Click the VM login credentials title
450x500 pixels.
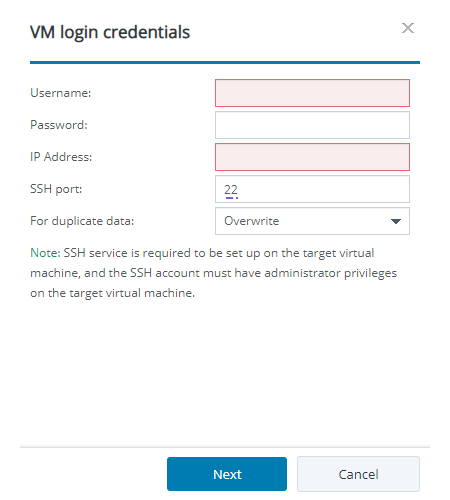point(110,32)
